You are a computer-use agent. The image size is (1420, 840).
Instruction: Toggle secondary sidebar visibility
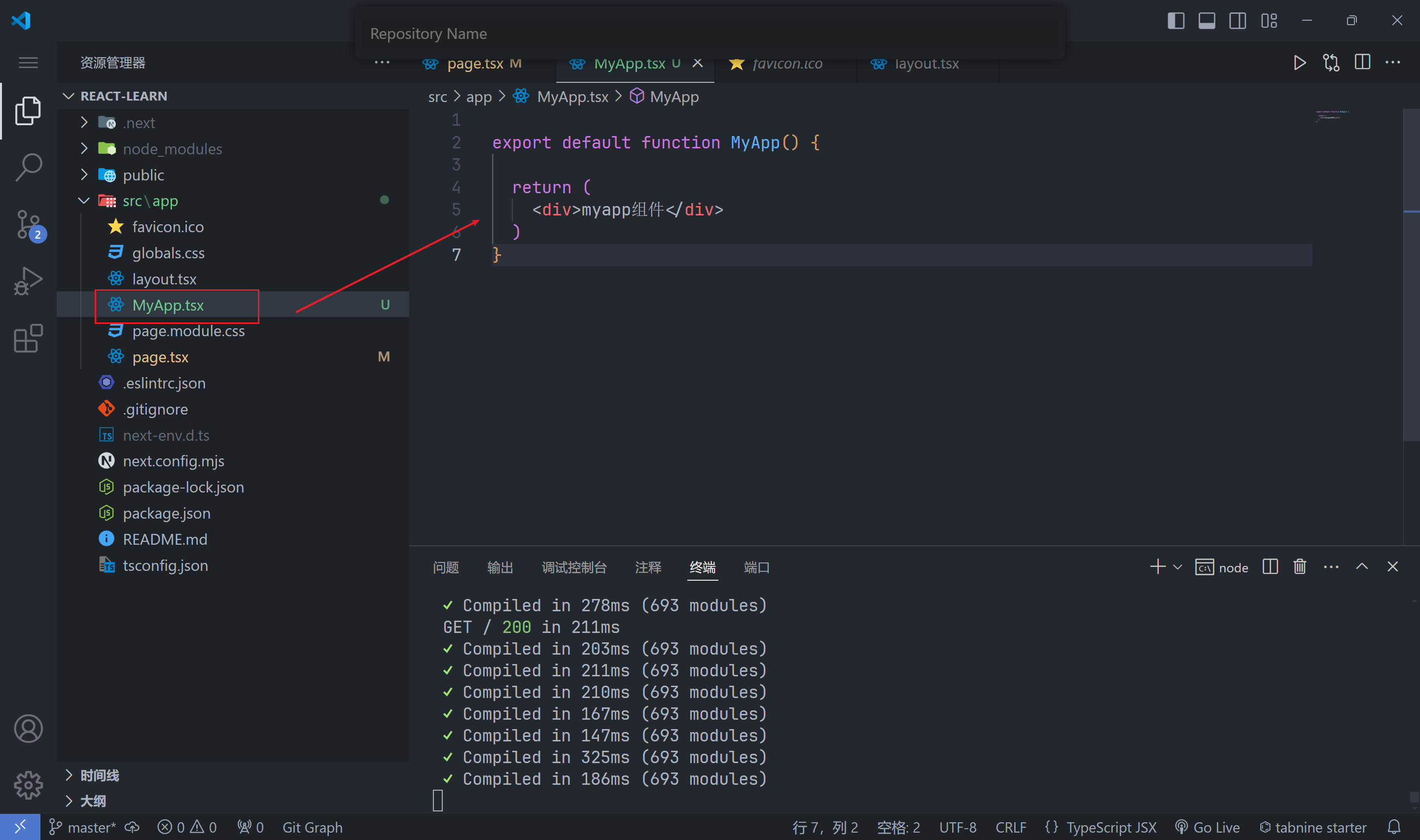tap(1238, 21)
